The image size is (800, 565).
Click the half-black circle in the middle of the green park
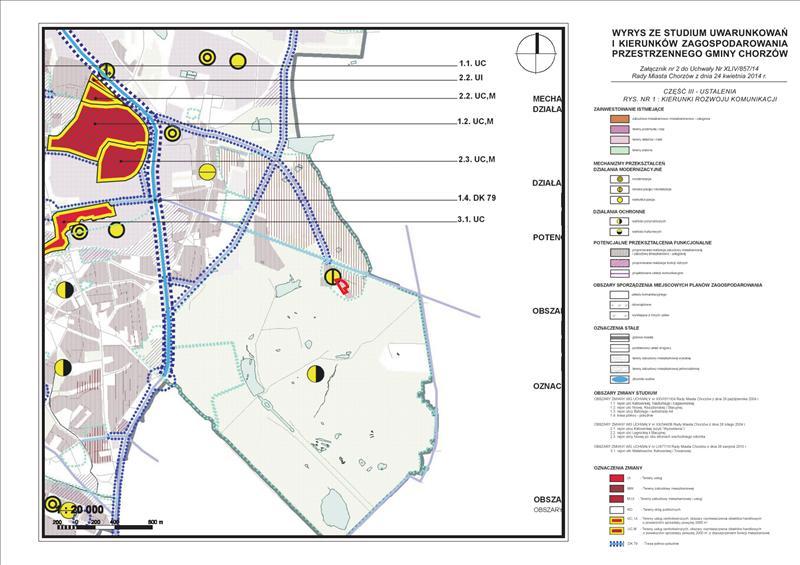click(x=315, y=374)
